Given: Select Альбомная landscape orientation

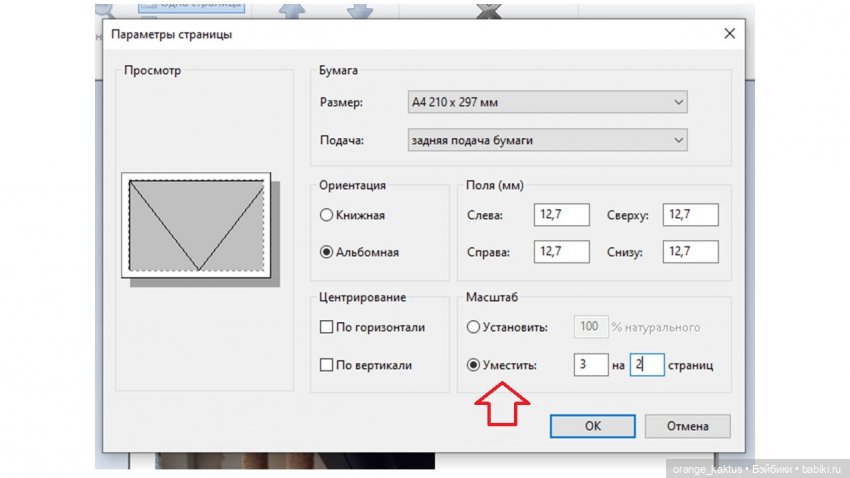Looking at the screenshot, I should [x=326, y=252].
